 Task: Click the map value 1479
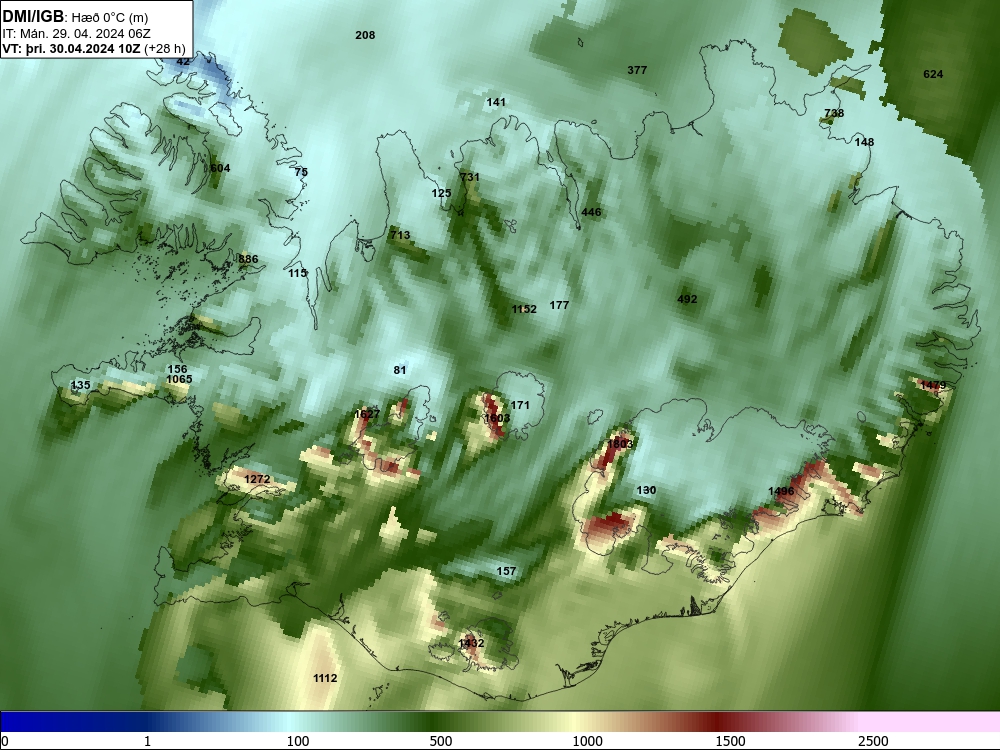933,385
